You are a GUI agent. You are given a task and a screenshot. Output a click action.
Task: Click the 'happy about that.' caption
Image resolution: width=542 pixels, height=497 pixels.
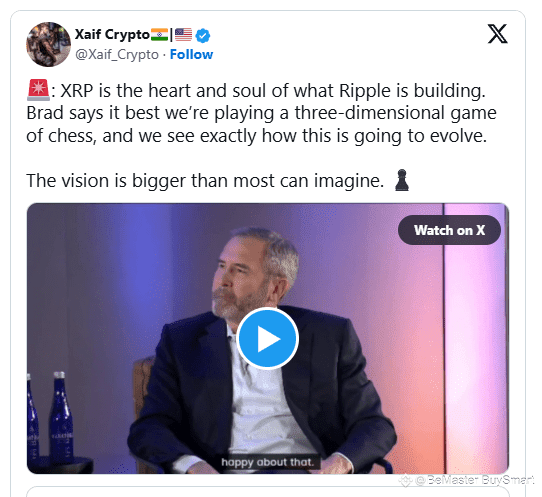[x=268, y=462]
